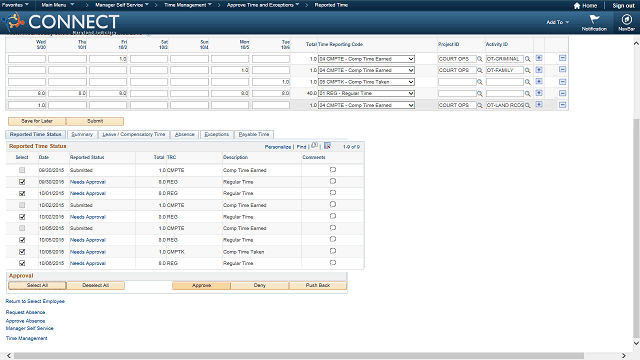This screenshot has height=360, width=640.
Task: Click the Save for Later button
Action: point(37,121)
